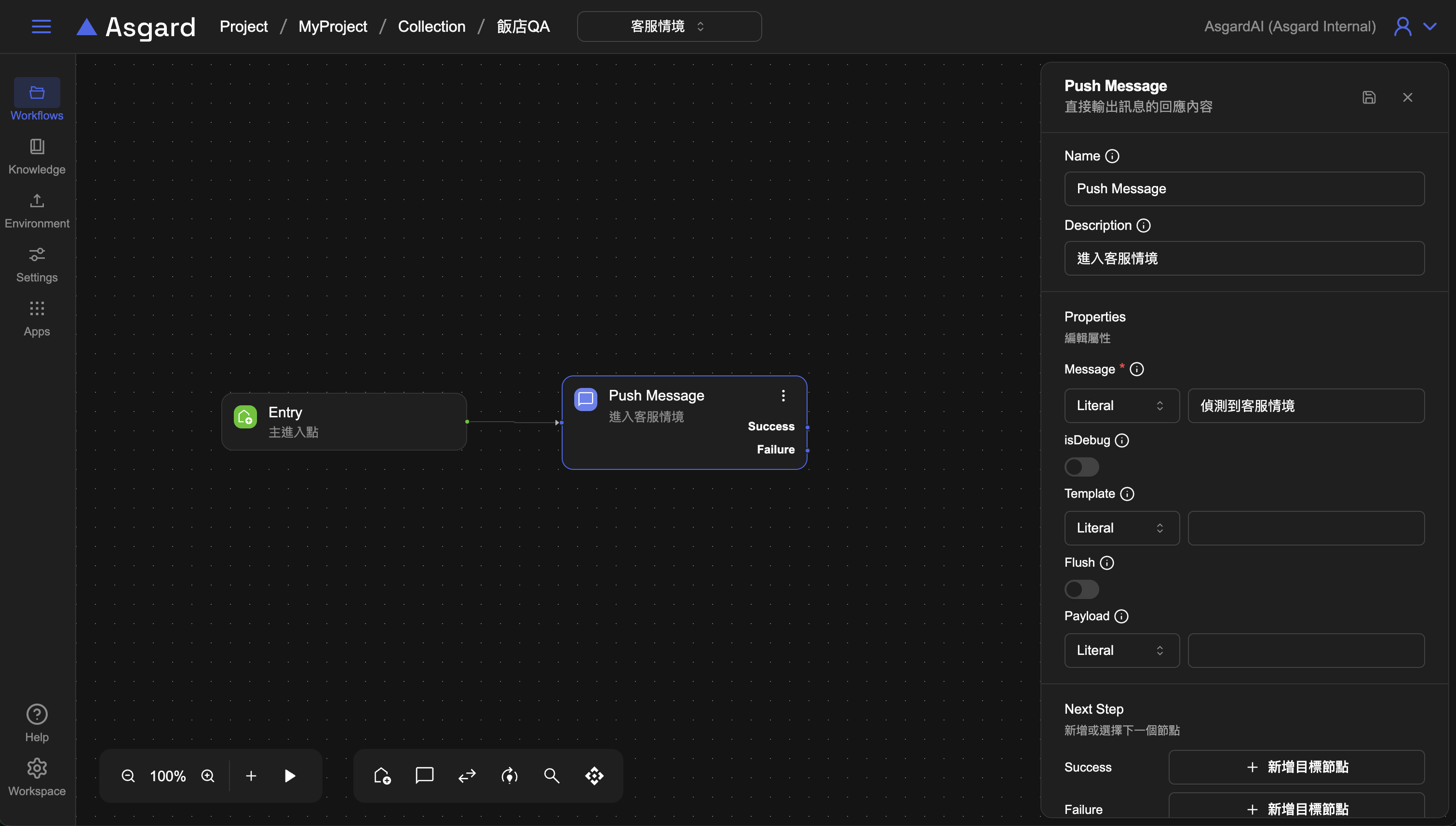Open the 客服情境 workflow selector dropdown
Screen dimensions: 1456x826
point(669,27)
